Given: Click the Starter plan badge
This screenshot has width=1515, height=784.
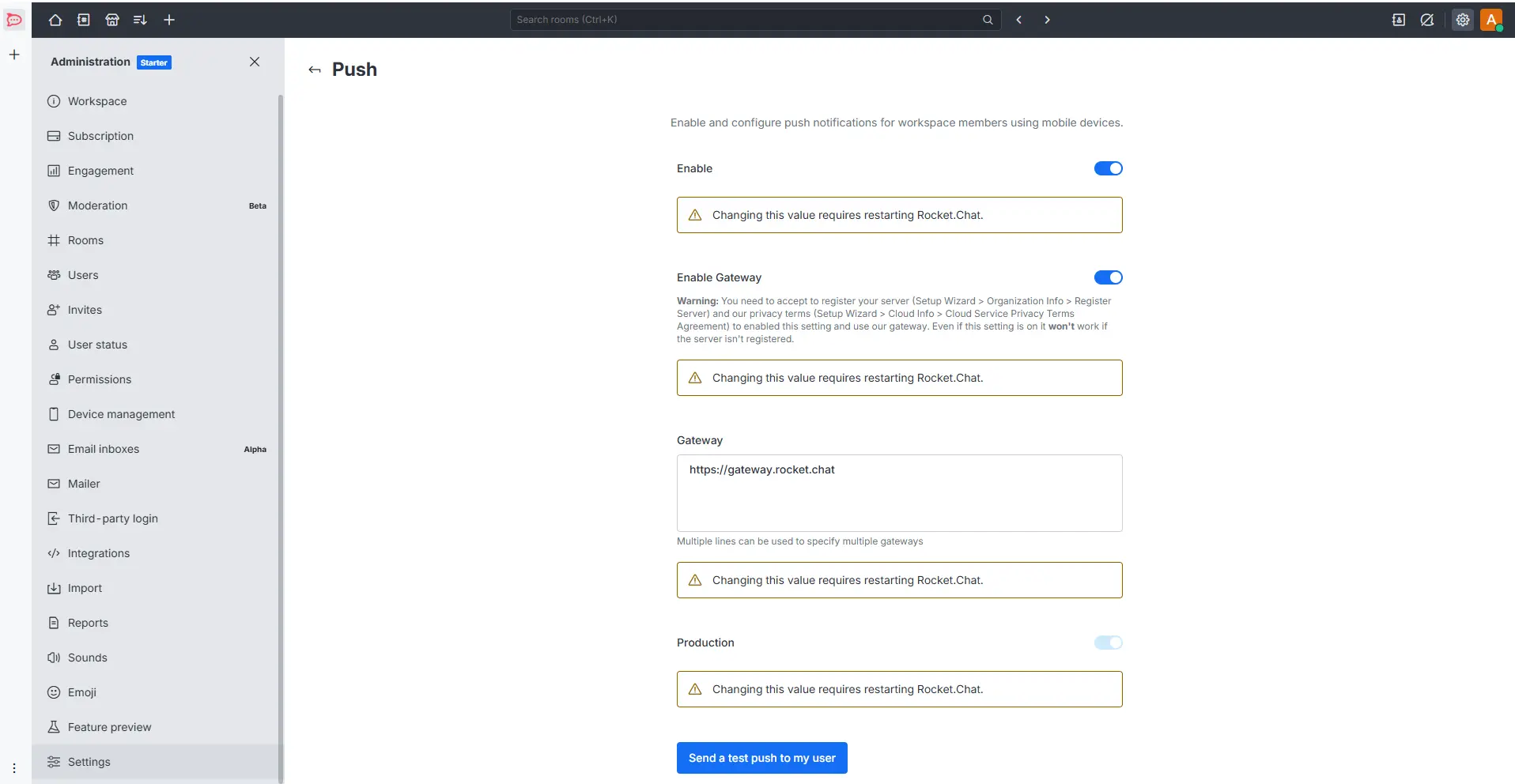Looking at the screenshot, I should (x=154, y=62).
